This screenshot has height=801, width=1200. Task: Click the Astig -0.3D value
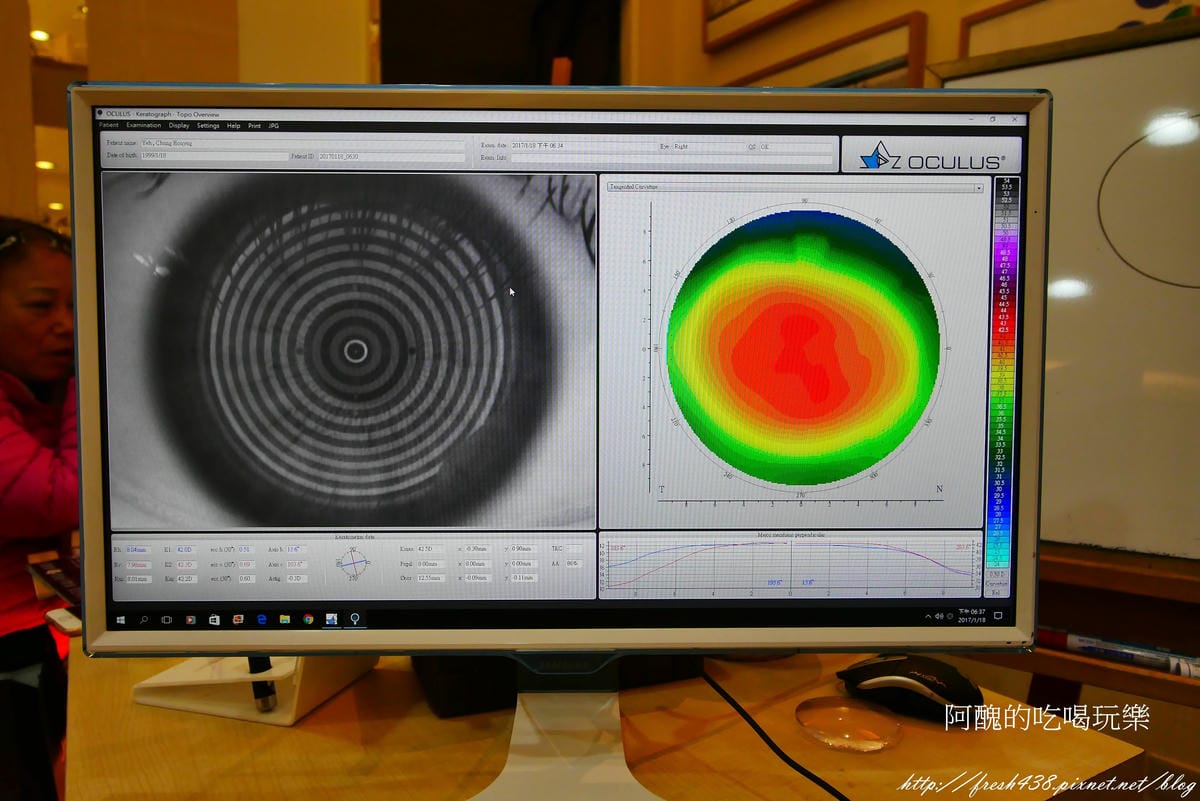297,579
